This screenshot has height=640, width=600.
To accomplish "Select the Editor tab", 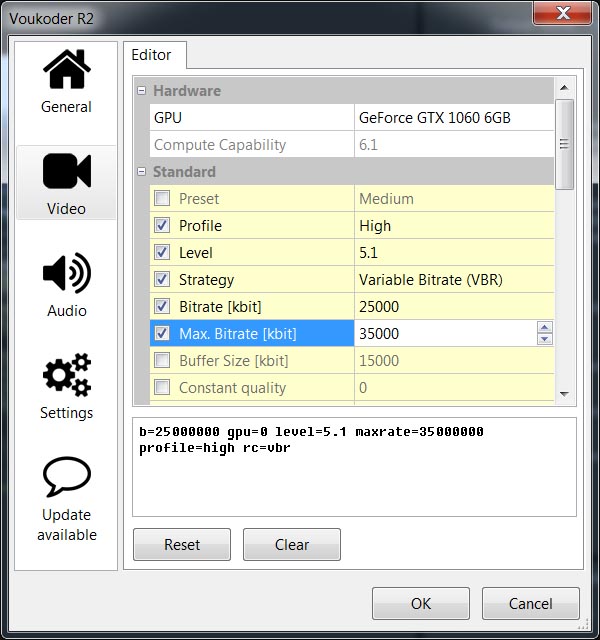I will click(155, 55).
